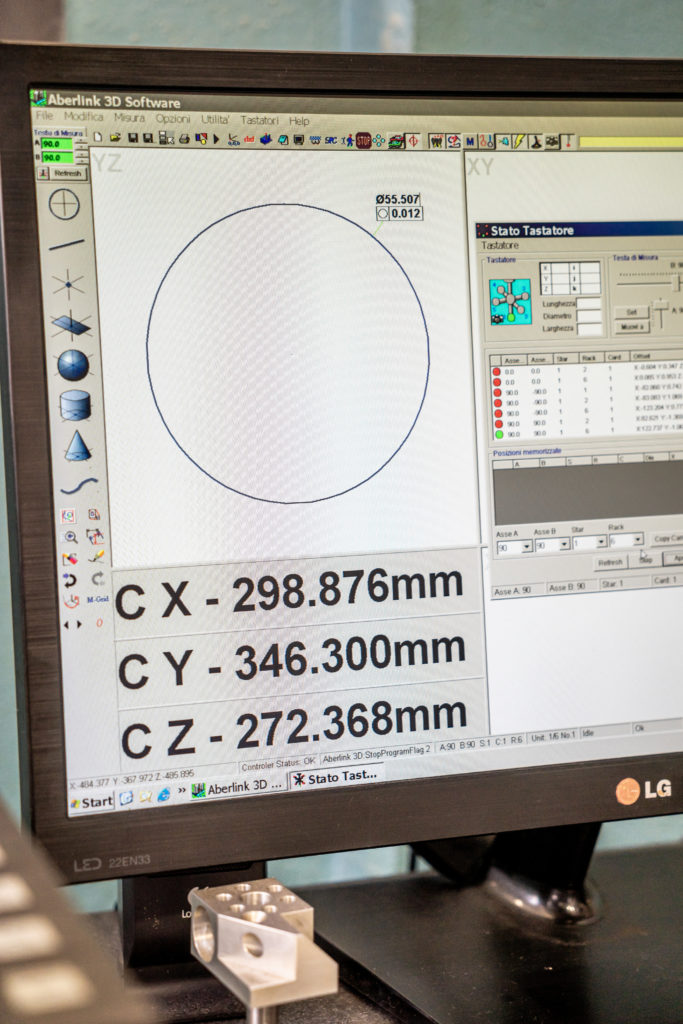Open the File menu
Screen dimensions: 683x1024
[44, 116]
